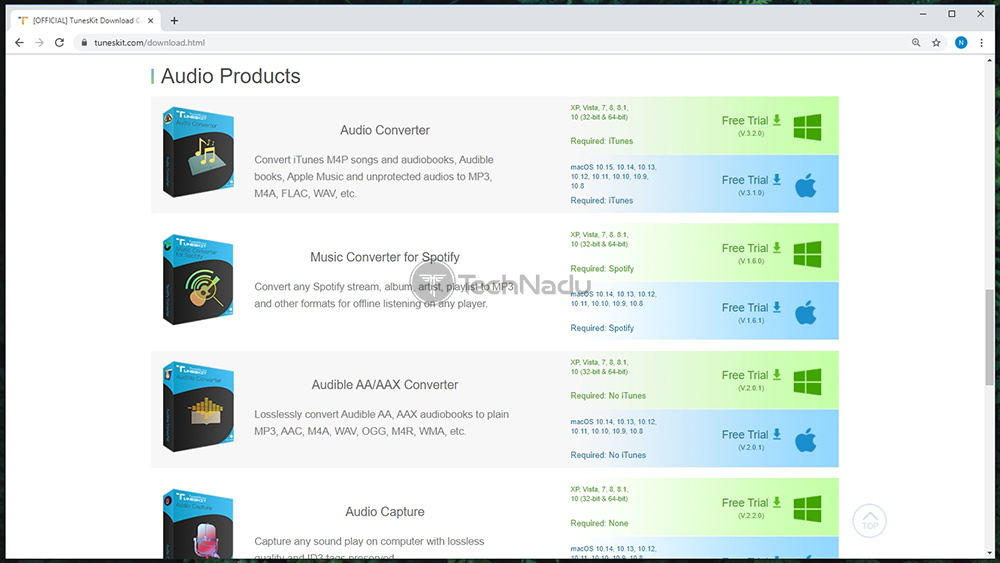1000x563 pixels.
Task: Open the zoom magnifier icon in address bar
Action: pos(916,43)
